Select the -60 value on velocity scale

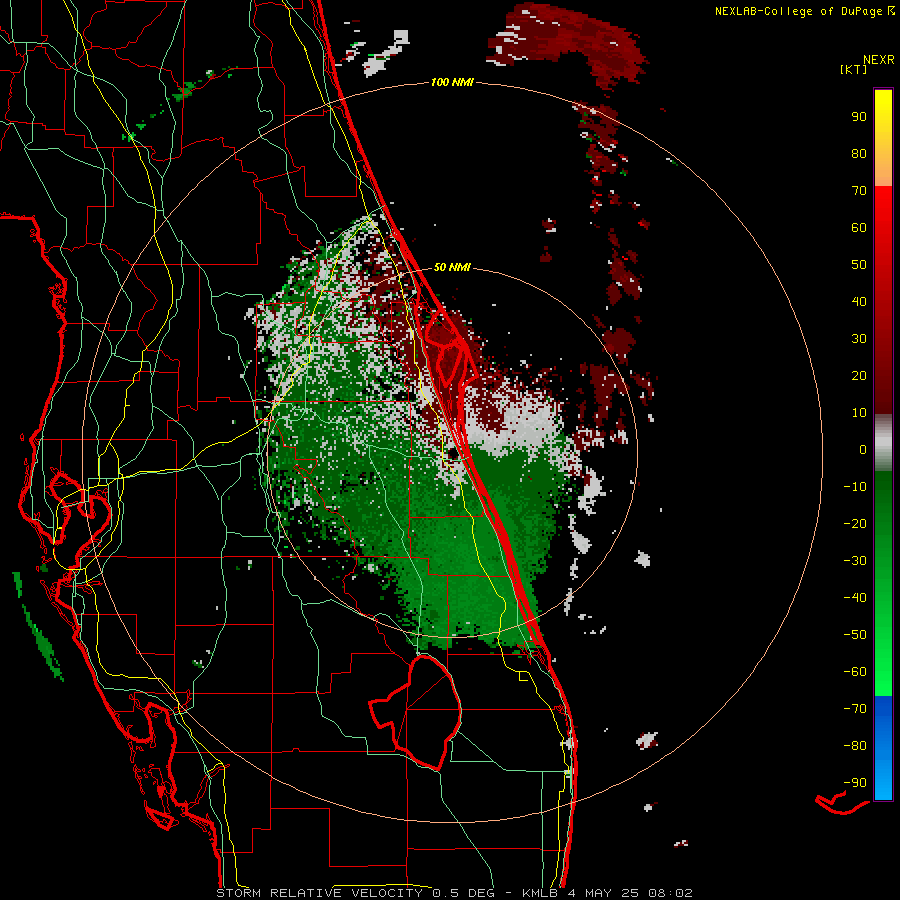[x=855, y=672]
